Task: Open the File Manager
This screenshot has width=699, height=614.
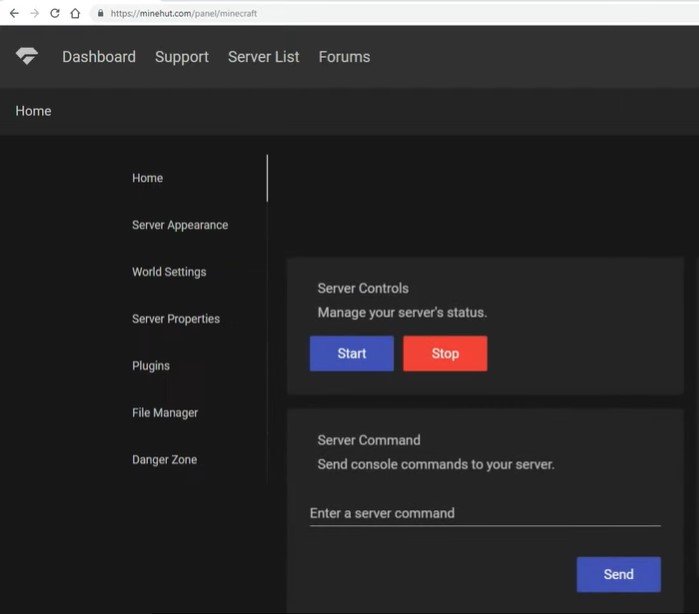Action: pos(165,413)
